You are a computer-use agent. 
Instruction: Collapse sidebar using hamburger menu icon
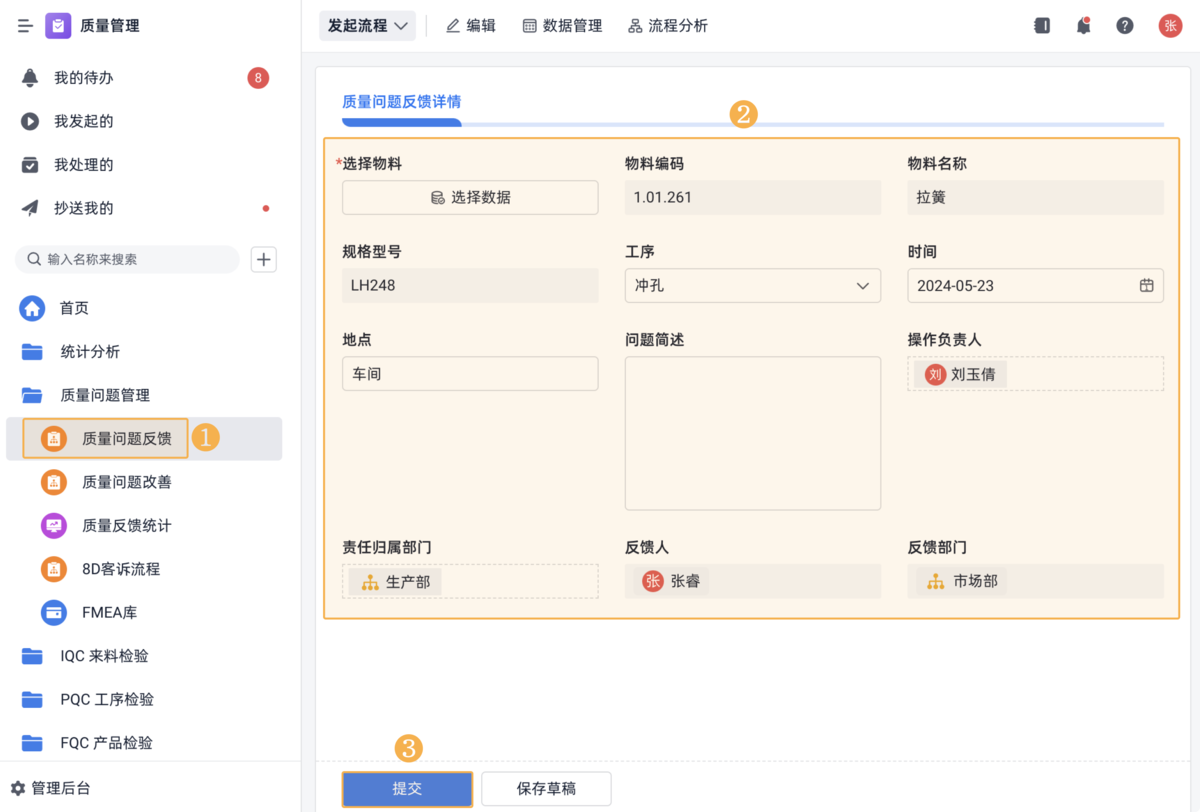click(x=25, y=26)
